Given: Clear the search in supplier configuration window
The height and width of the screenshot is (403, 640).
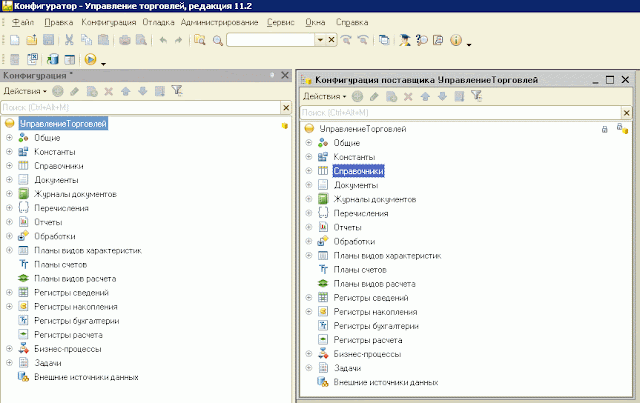Looking at the screenshot, I should [x=627, y=112].
